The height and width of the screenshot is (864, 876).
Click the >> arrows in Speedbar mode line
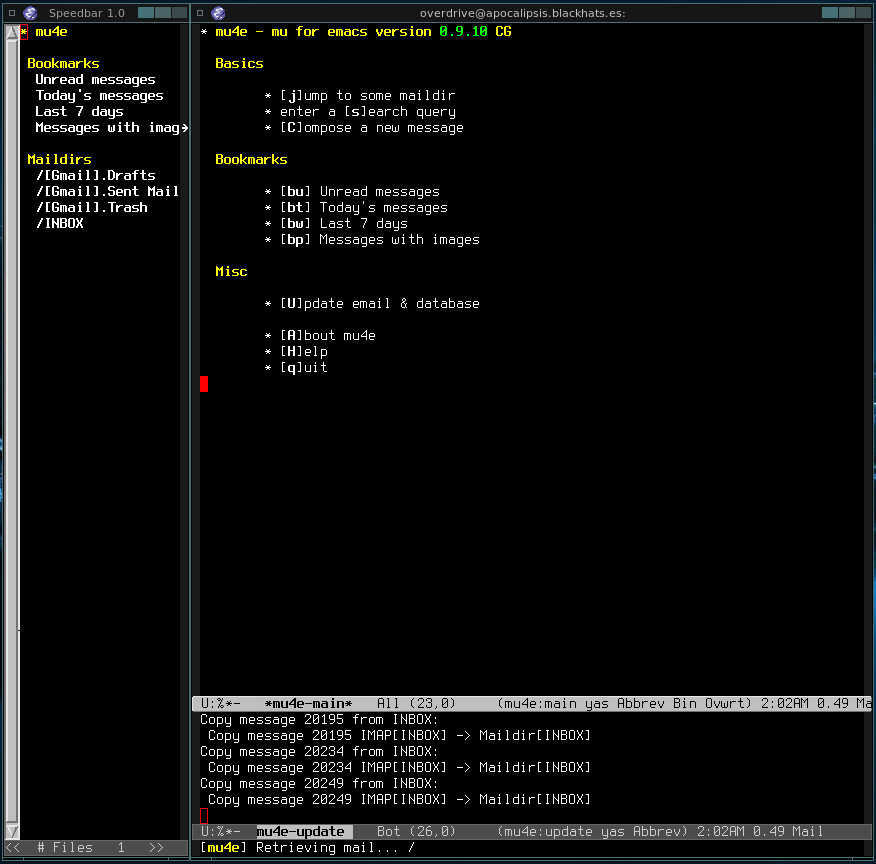[x=156, y=847]
